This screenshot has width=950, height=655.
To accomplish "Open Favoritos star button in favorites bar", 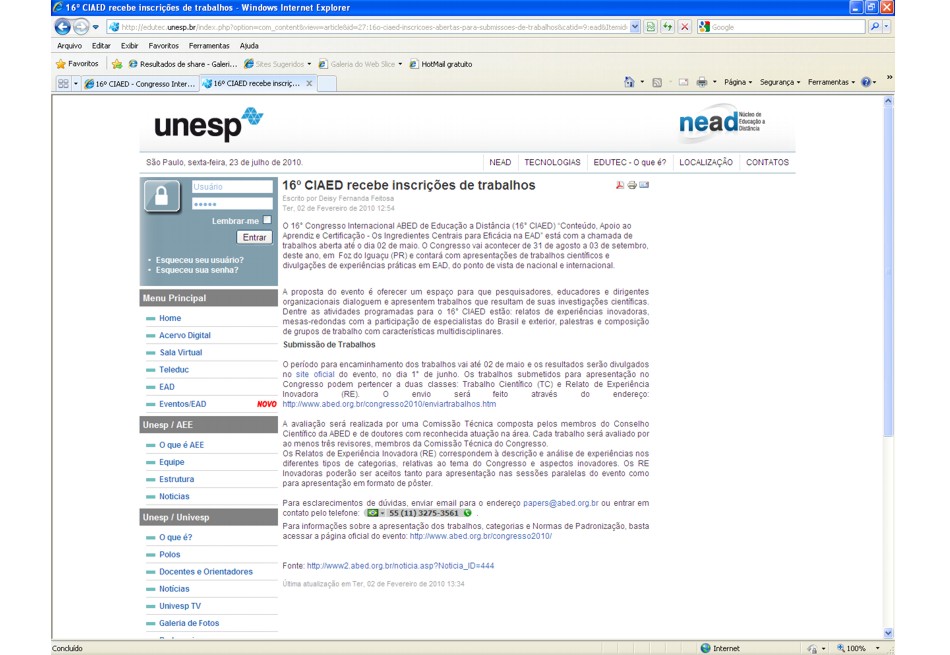I will (77, 64).
